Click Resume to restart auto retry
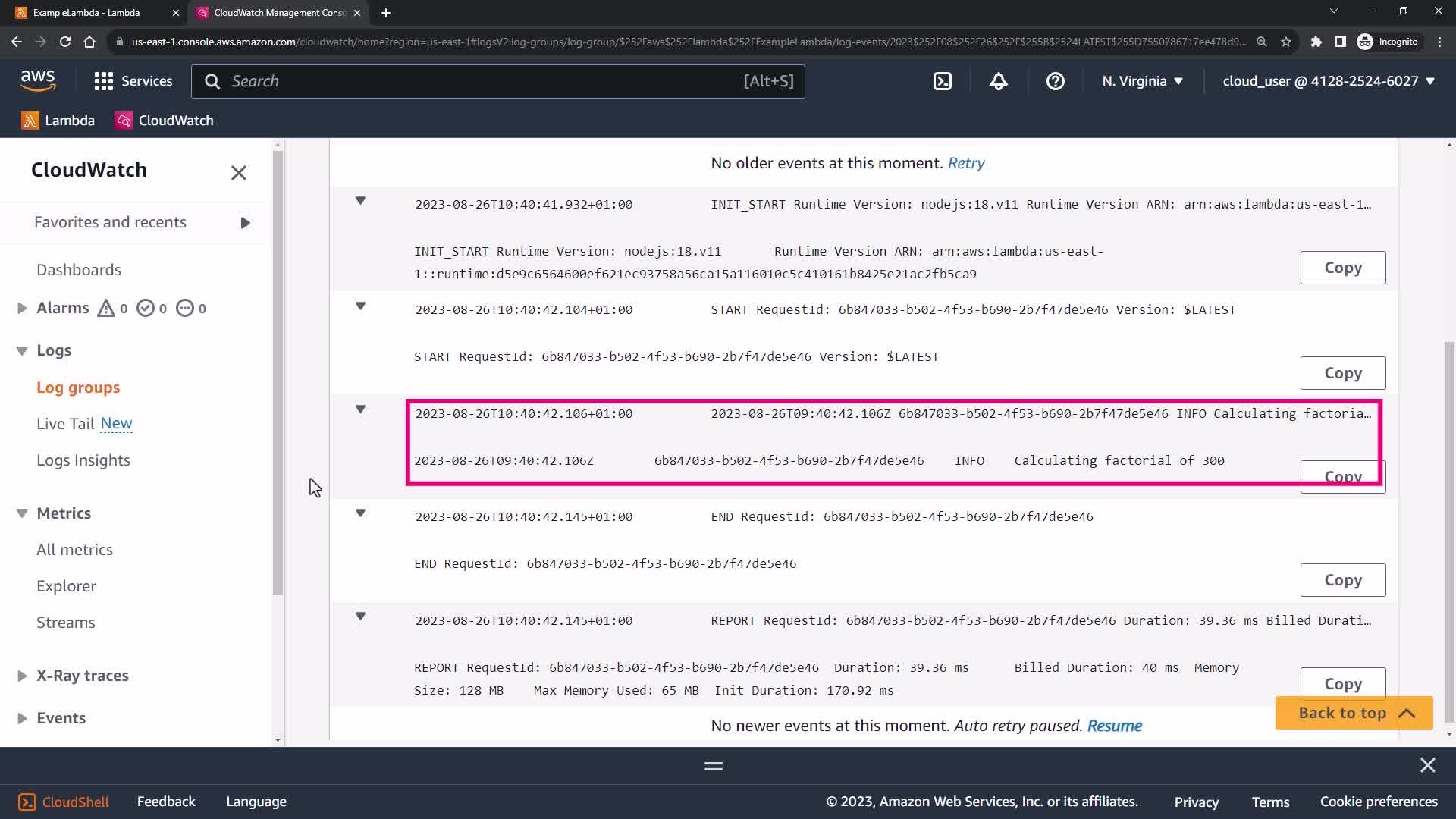This screenshot has height=819, width=1456. [1114, 726]
